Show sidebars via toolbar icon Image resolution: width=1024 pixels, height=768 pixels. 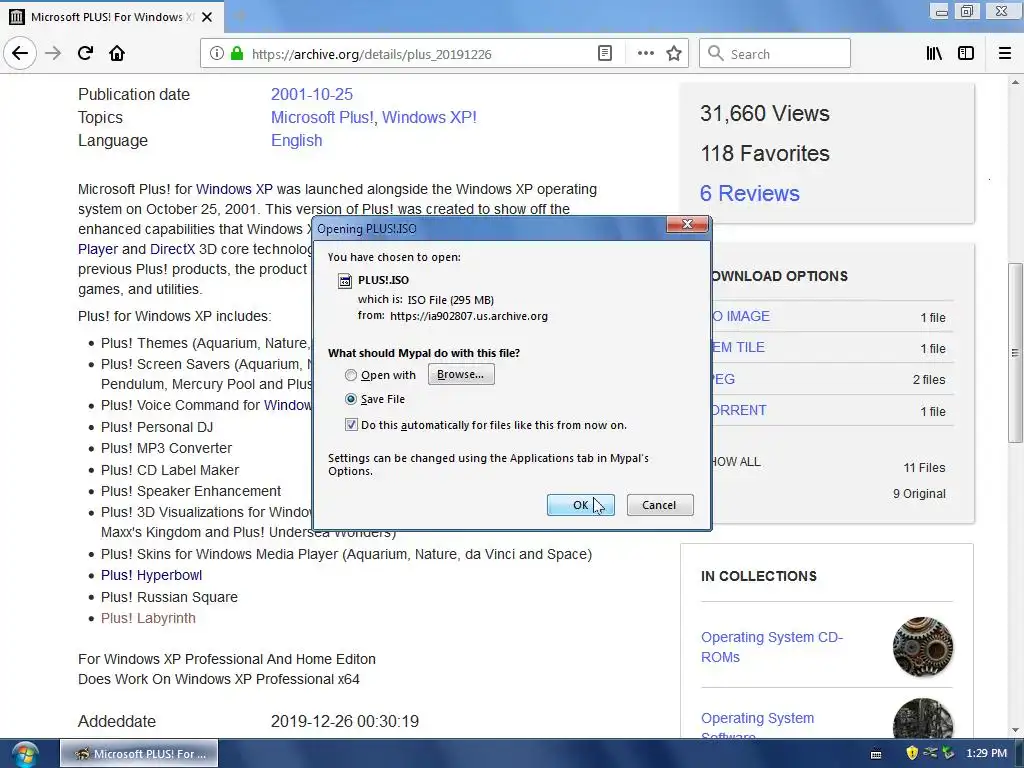pyautogui.click(x=966, y=54)
